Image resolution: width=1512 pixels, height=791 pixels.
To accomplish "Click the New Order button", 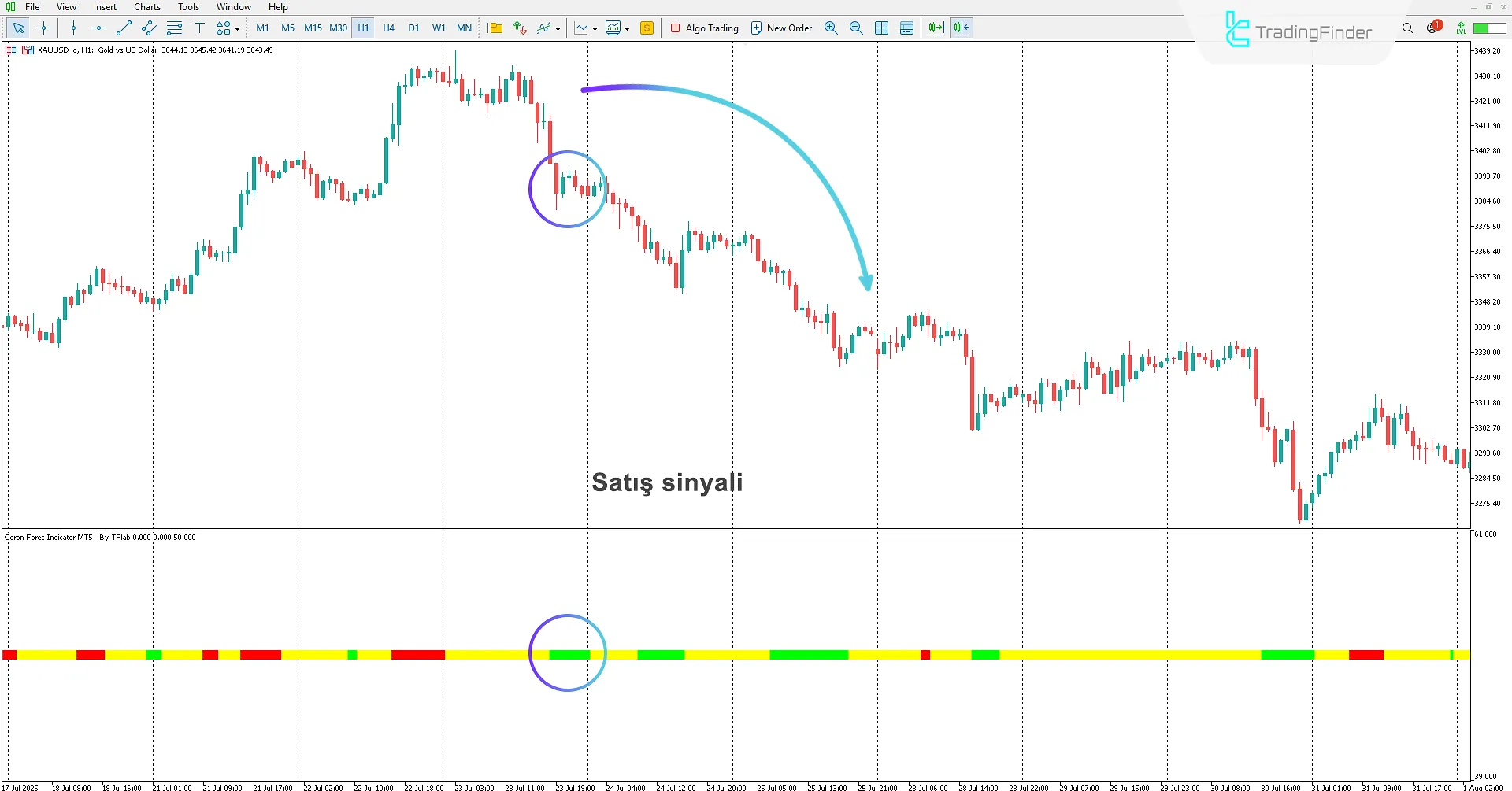I will pos(780,28).
